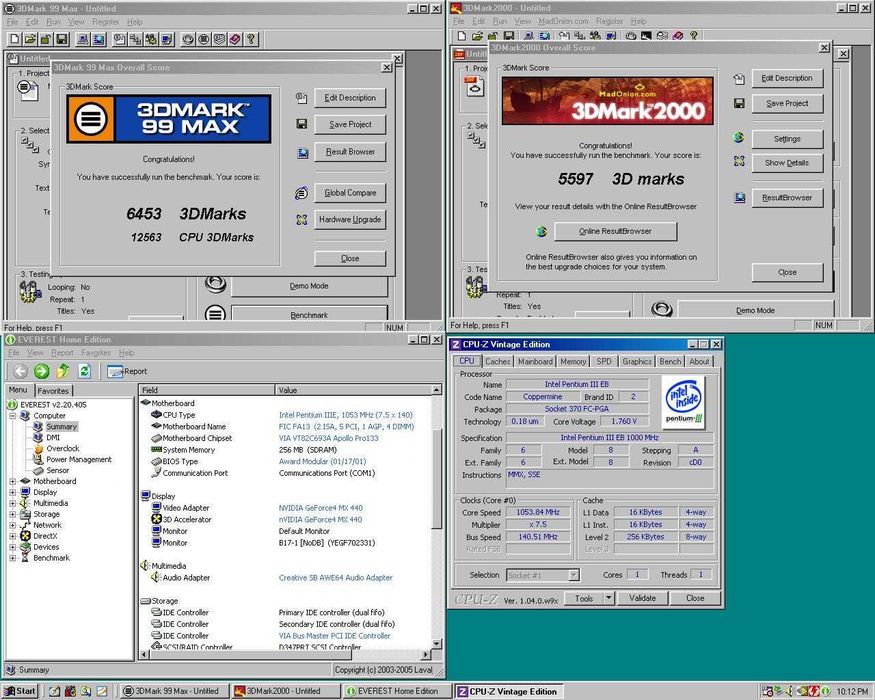This screenshot has width=875, height=700.
Task: Click the NVIDIA GeForce4 MX 440 Video Adapter link
Action: (x=321, y=508)
